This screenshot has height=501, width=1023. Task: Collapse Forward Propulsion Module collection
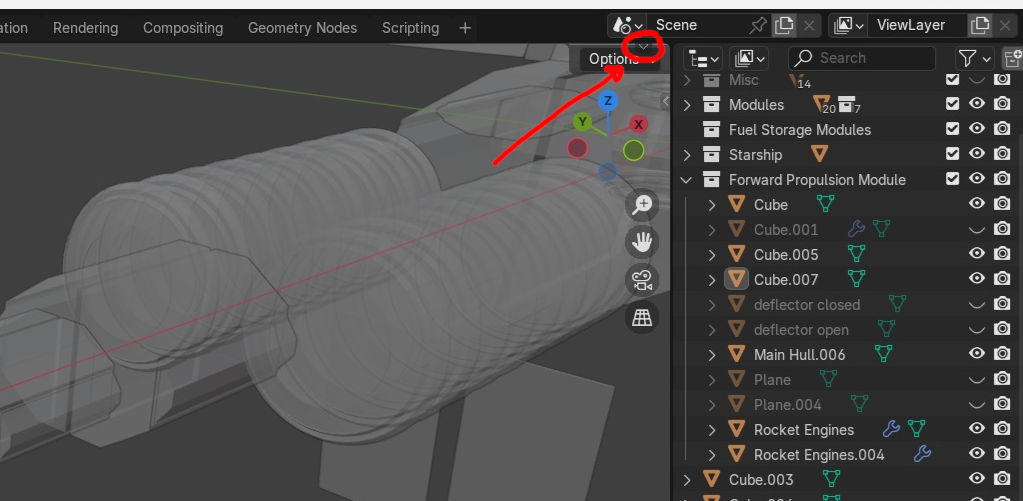(x=686, y=179)
